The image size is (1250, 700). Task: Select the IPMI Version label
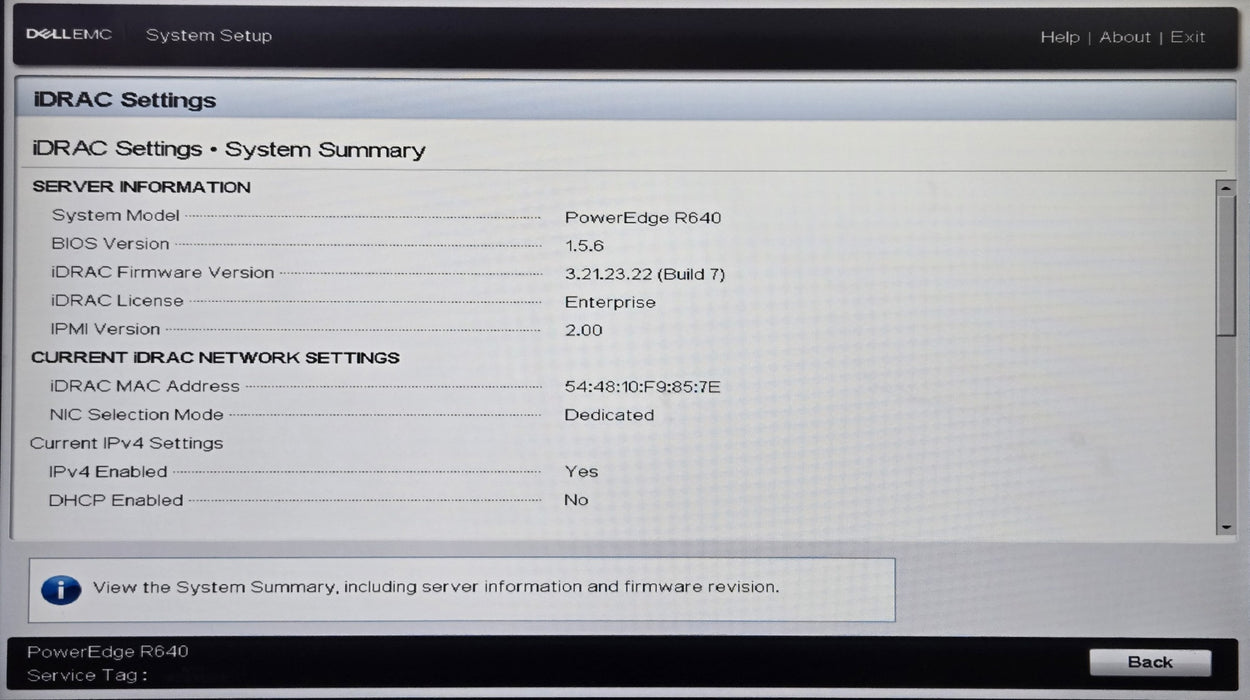(105, 328)
